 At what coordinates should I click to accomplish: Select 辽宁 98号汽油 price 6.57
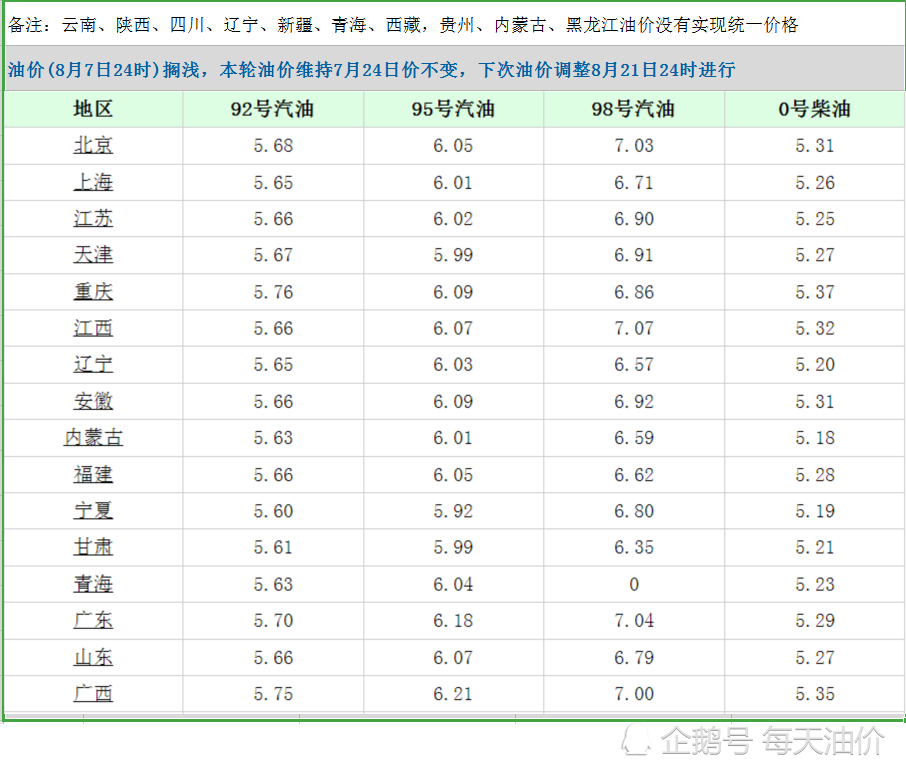pos(634,365)
